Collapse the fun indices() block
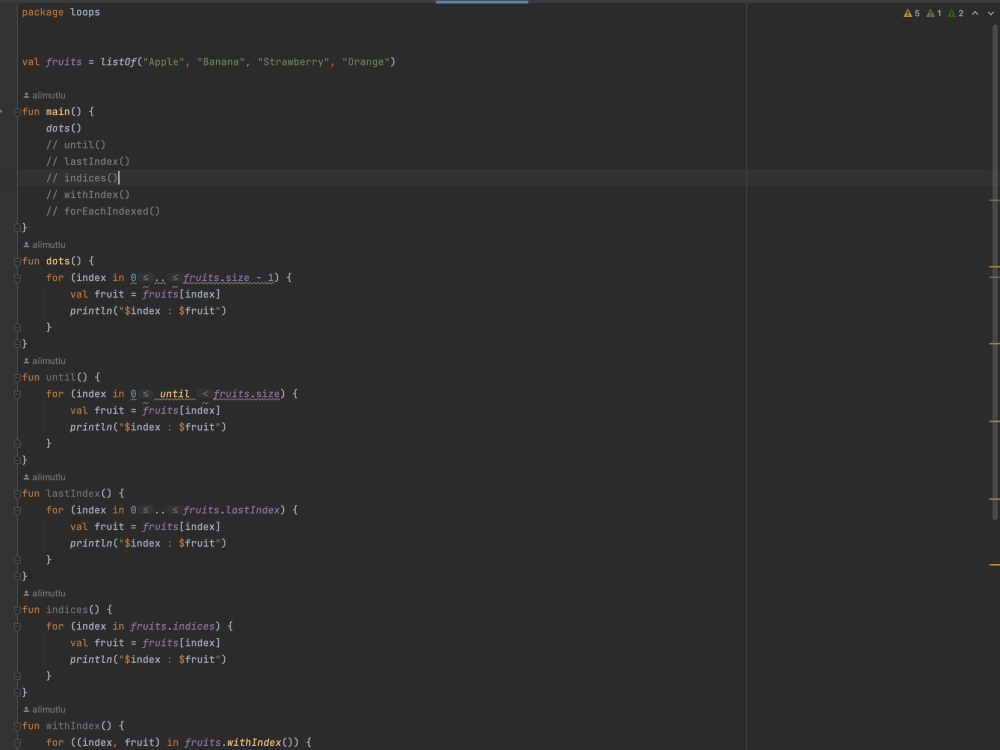The image size is (1000, 750). [x=17, y=610]
